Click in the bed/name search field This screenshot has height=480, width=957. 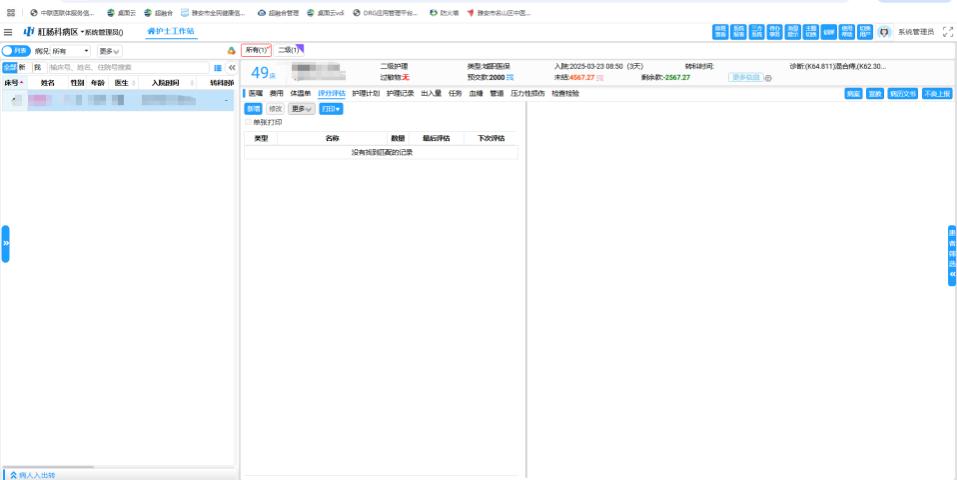tap(128, 68)
